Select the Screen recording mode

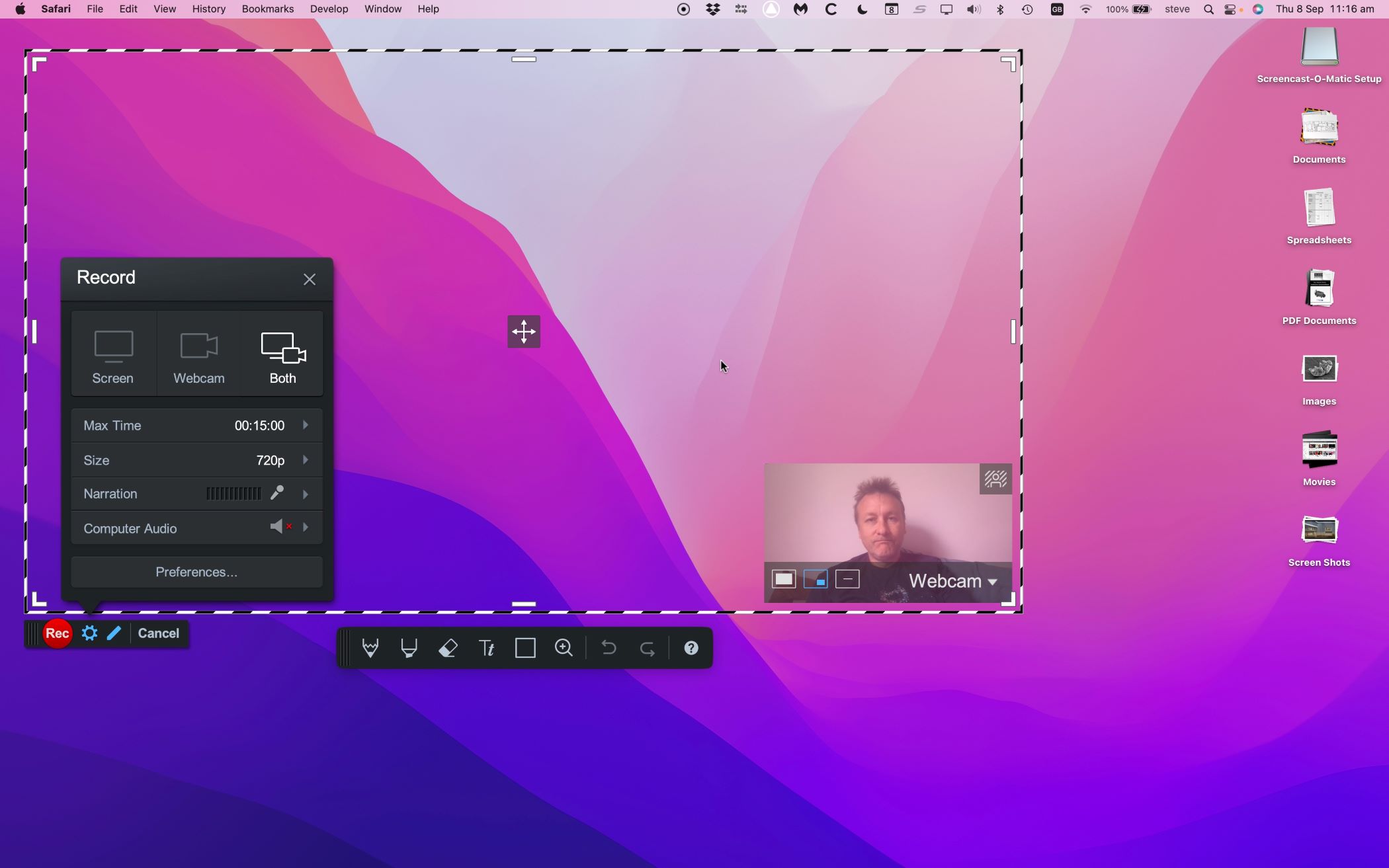coord(112,355)
